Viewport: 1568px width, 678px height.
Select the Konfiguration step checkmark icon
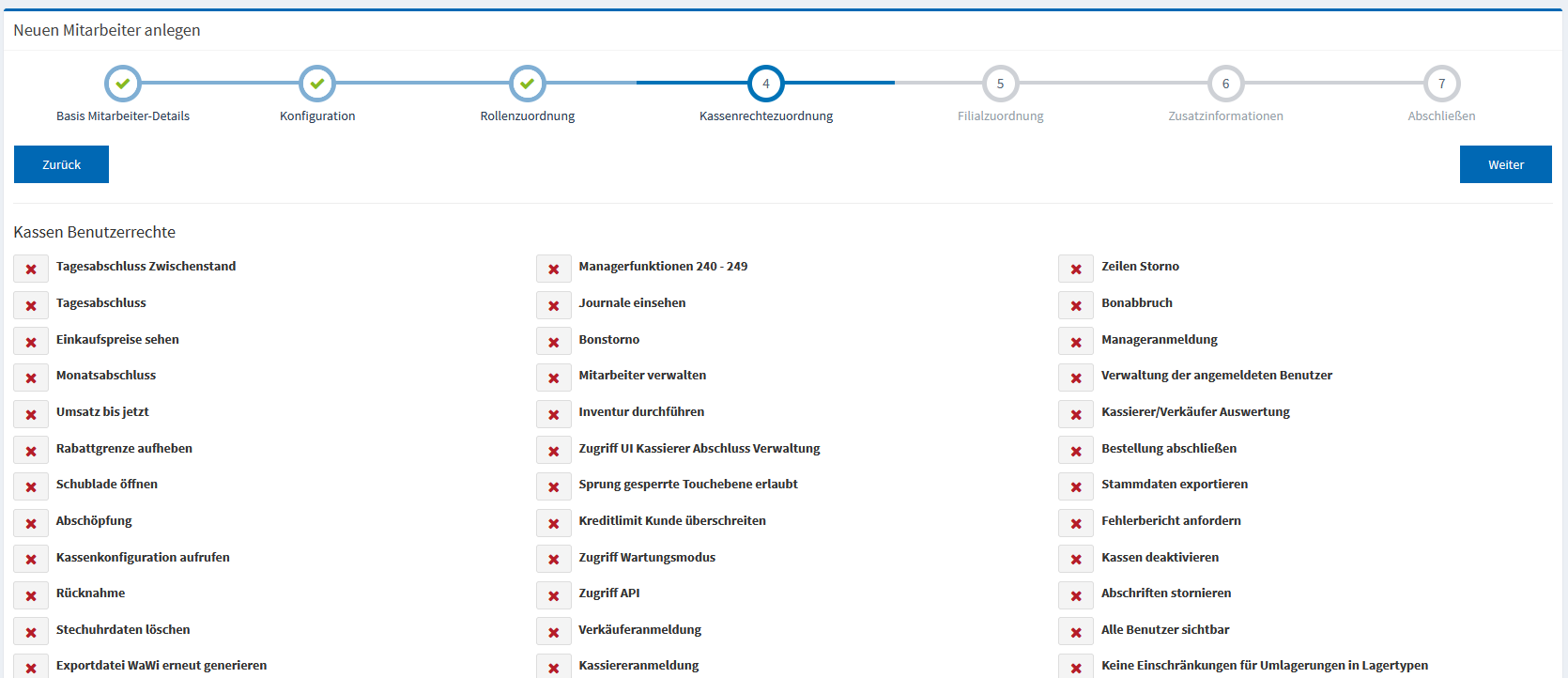pos(317,84)
